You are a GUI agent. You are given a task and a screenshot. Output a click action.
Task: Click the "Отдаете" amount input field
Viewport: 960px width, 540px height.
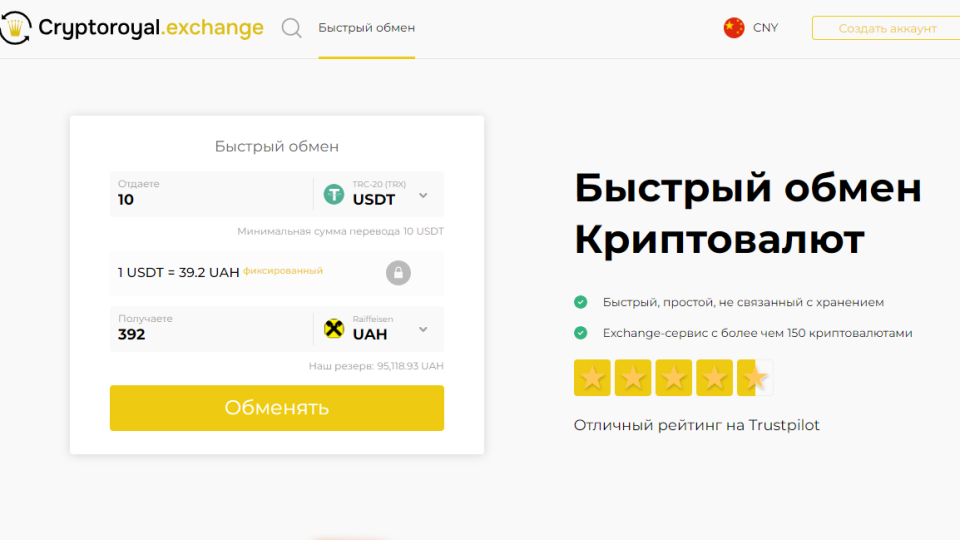(x=210, y=199)
